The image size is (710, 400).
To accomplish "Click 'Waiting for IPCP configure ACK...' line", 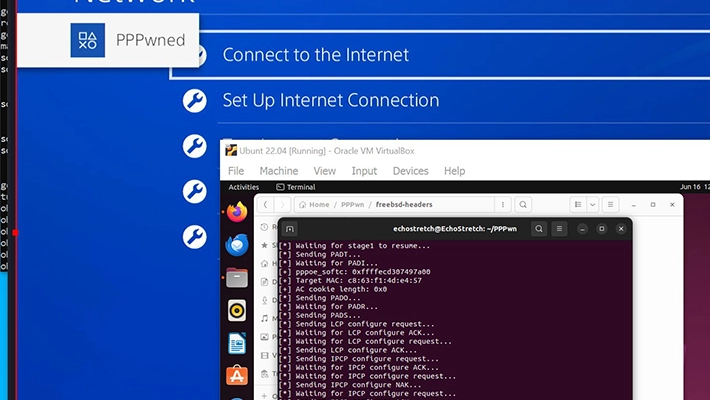I will coord(359,367).
